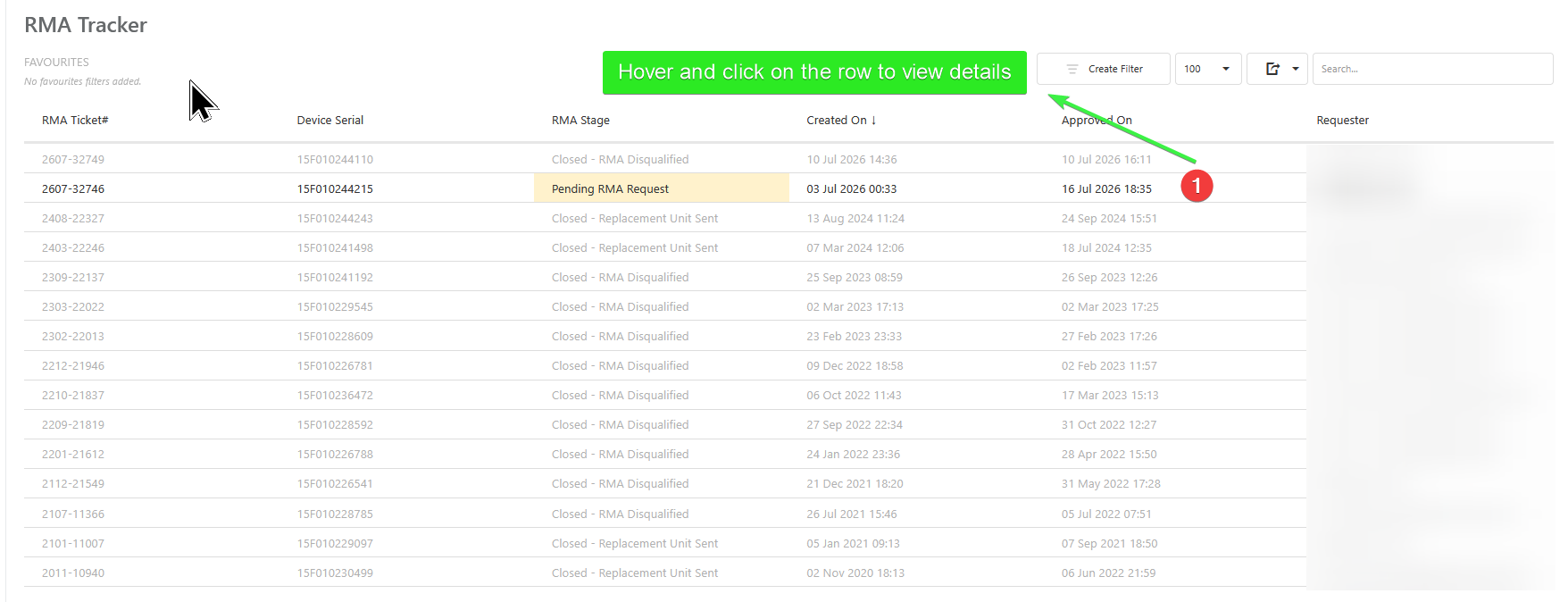Click approved date 28 Apr 2022 15:50
This screenshot has width=1568, height=602.
1109,454
